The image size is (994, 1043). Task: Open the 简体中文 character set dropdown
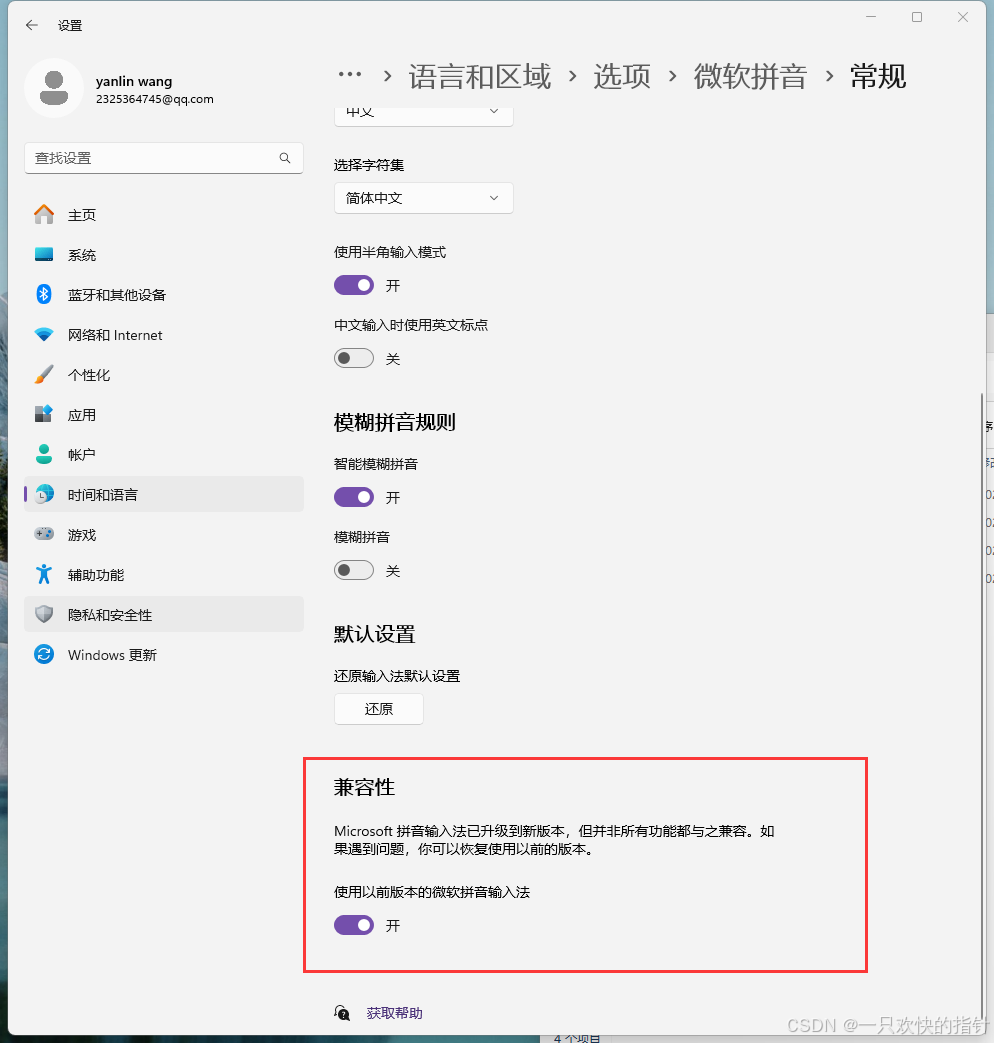423,198
